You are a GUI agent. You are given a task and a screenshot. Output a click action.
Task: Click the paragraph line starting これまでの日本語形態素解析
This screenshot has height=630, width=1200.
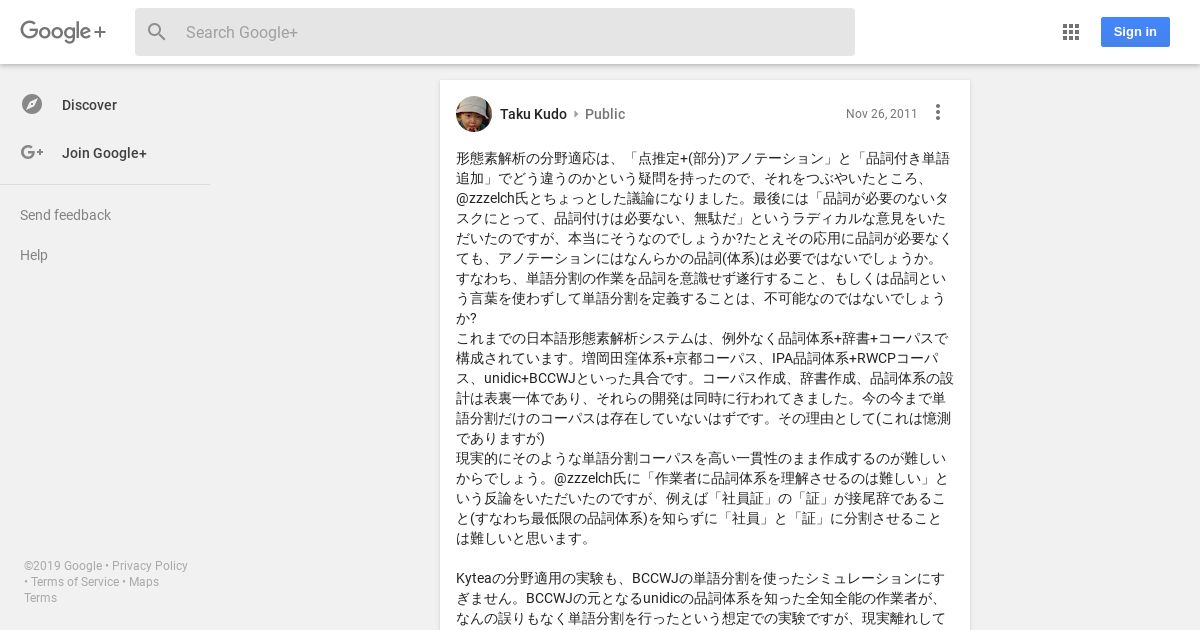click(x=702, y=338)
